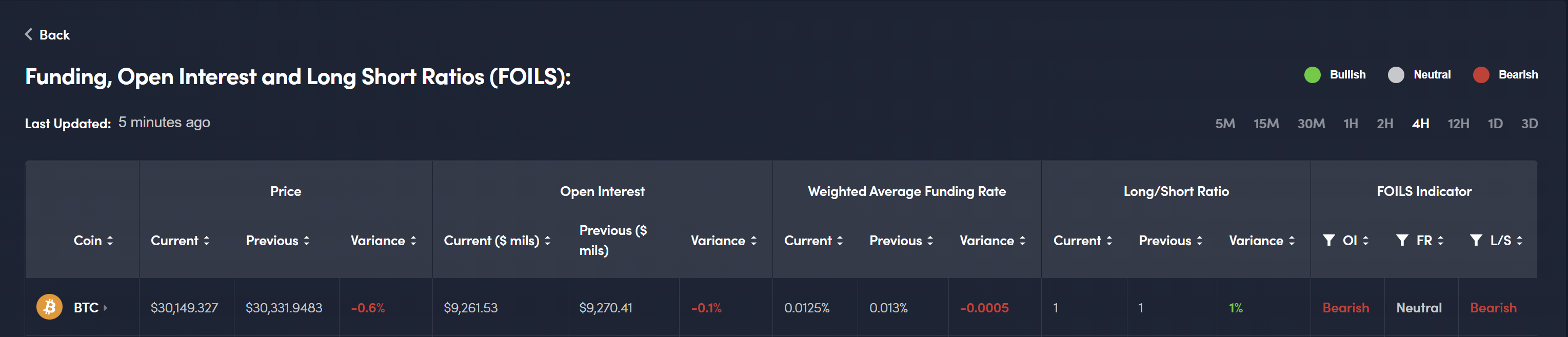This screenshot has width=1568, height=337.
Task: Click the Bearish OI indicator cell
Action: tap(1345, 308)
